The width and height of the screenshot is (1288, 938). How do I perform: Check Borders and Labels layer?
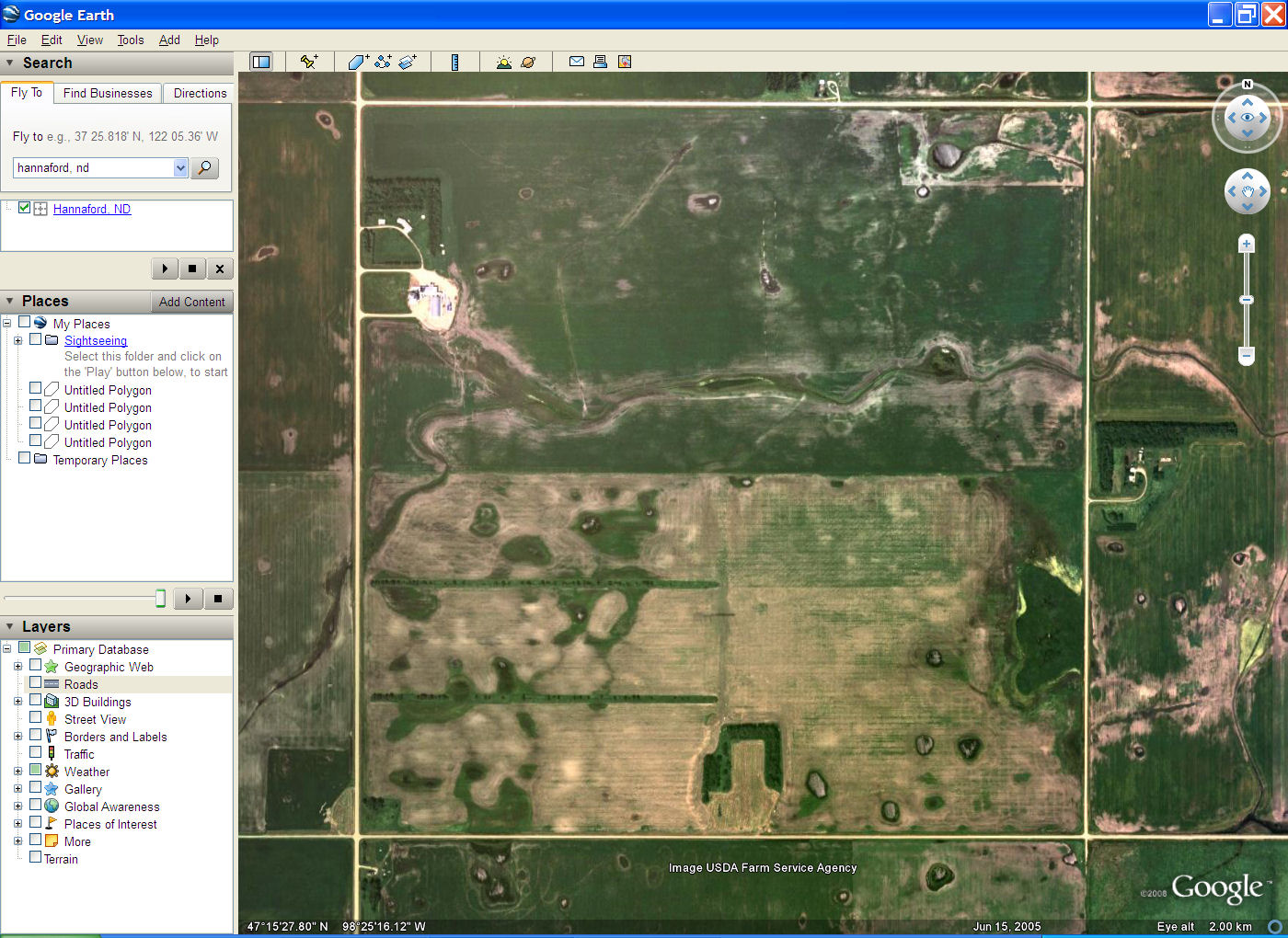[x=35, y=735]
